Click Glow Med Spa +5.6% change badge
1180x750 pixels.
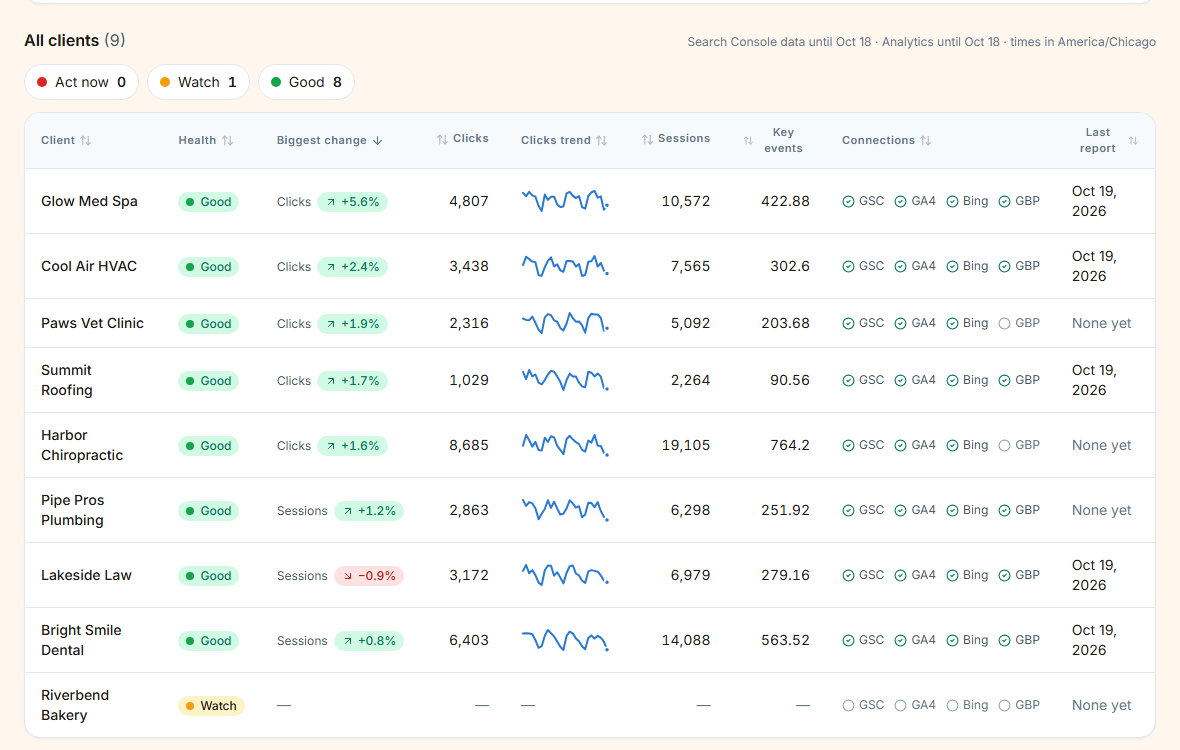pos(352,202)
